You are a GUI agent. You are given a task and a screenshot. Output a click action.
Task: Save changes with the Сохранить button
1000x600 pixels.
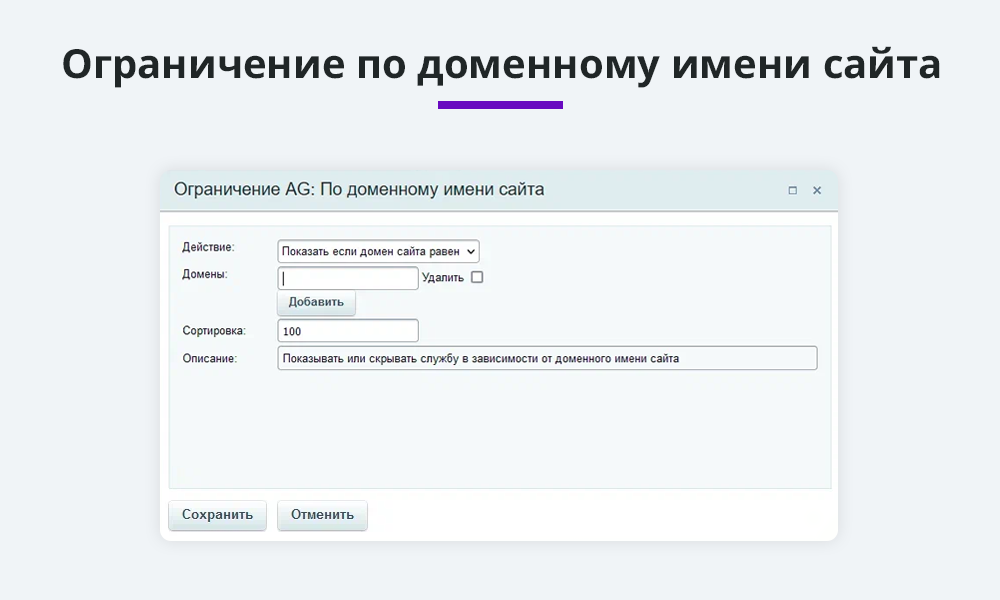point(217,515)
